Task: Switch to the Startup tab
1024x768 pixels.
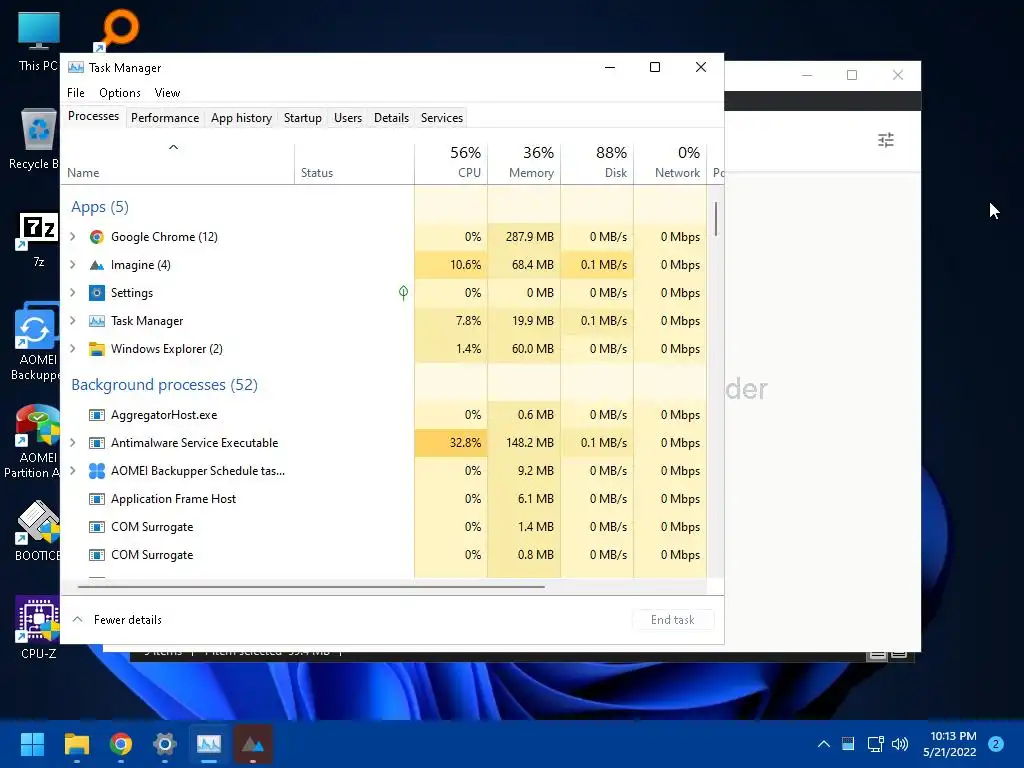Action: point(302,118)
